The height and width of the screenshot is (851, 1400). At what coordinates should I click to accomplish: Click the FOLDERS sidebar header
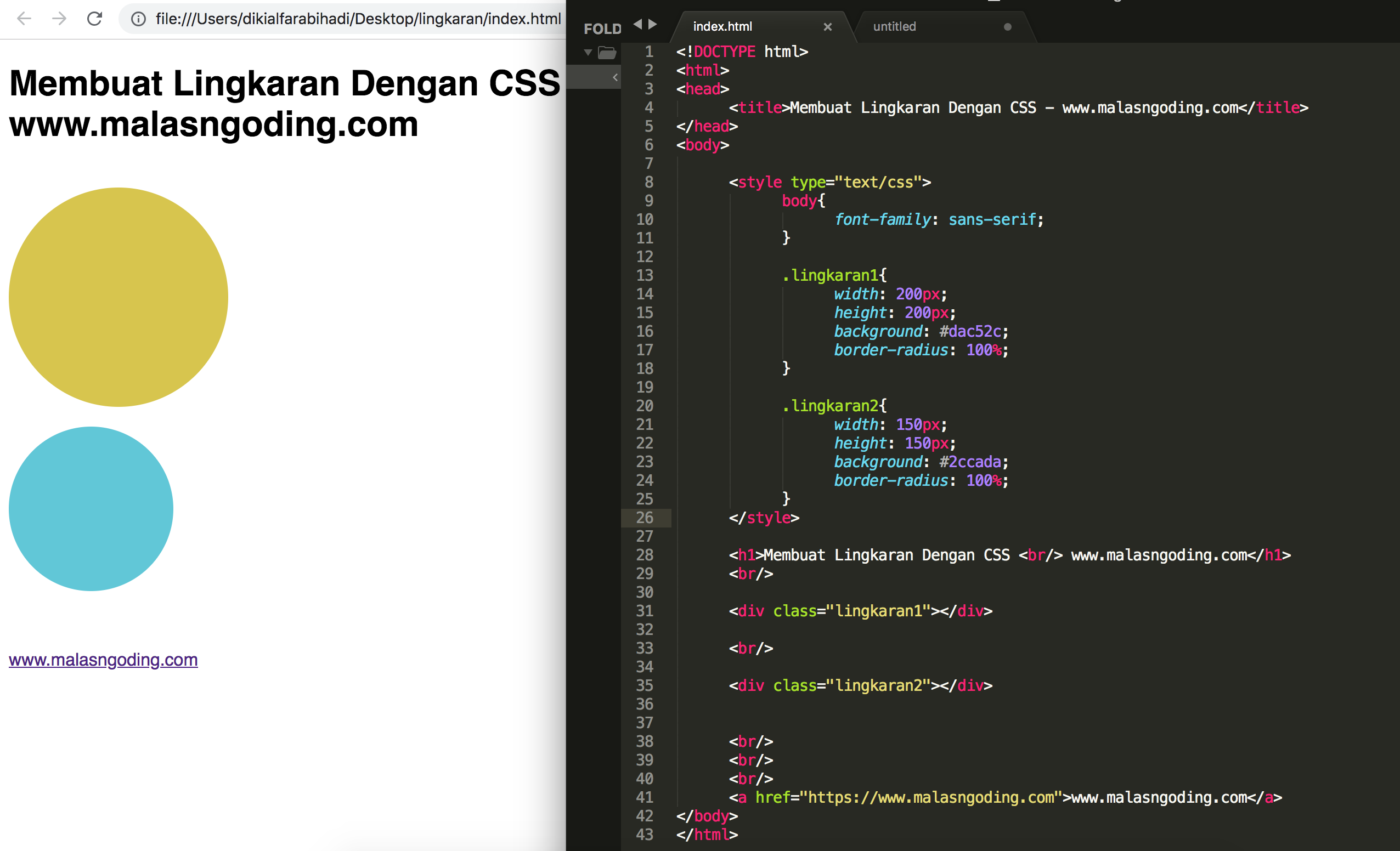[602, 29]
